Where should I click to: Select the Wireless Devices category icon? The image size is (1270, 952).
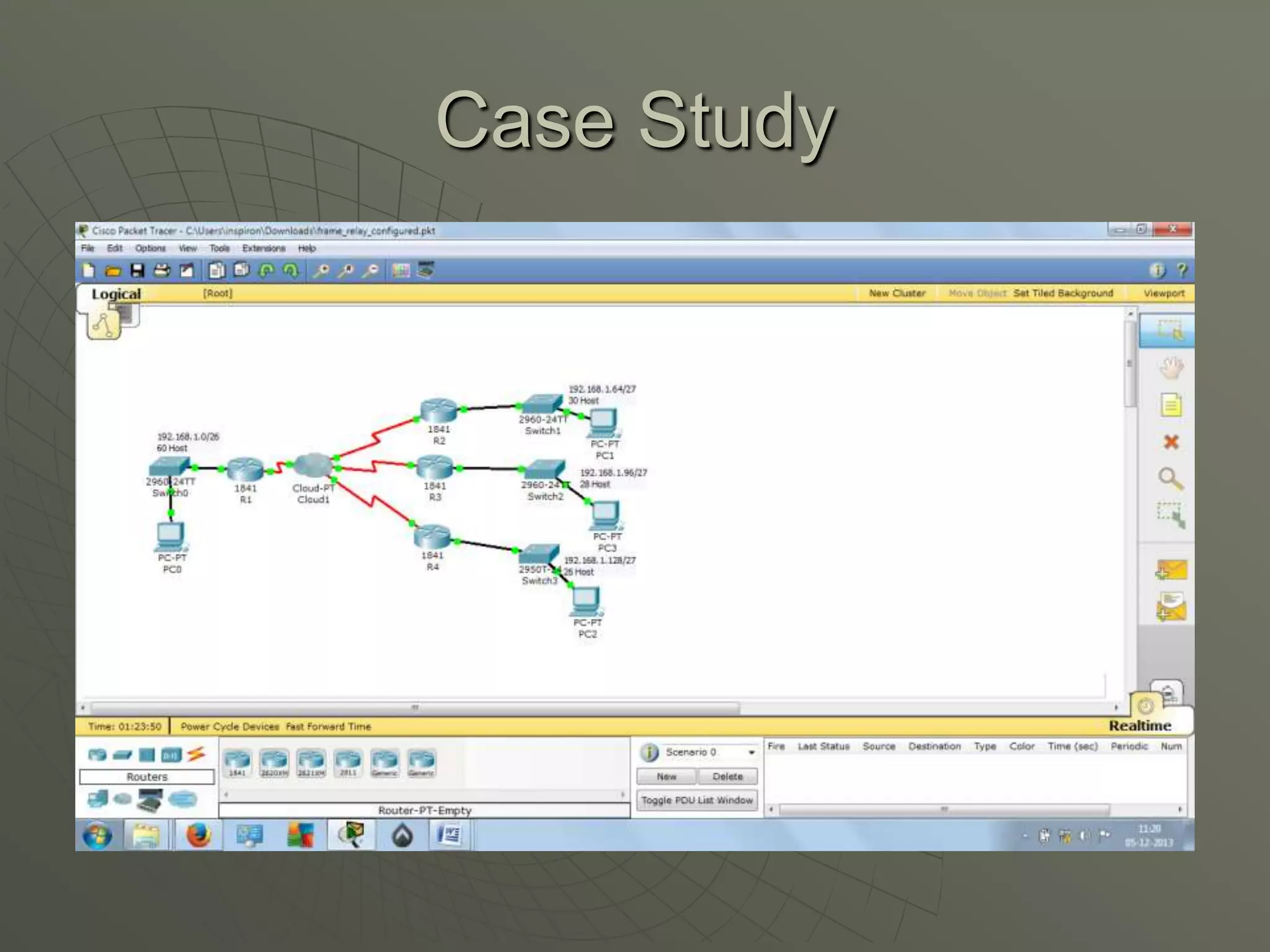tap(171, 755)
